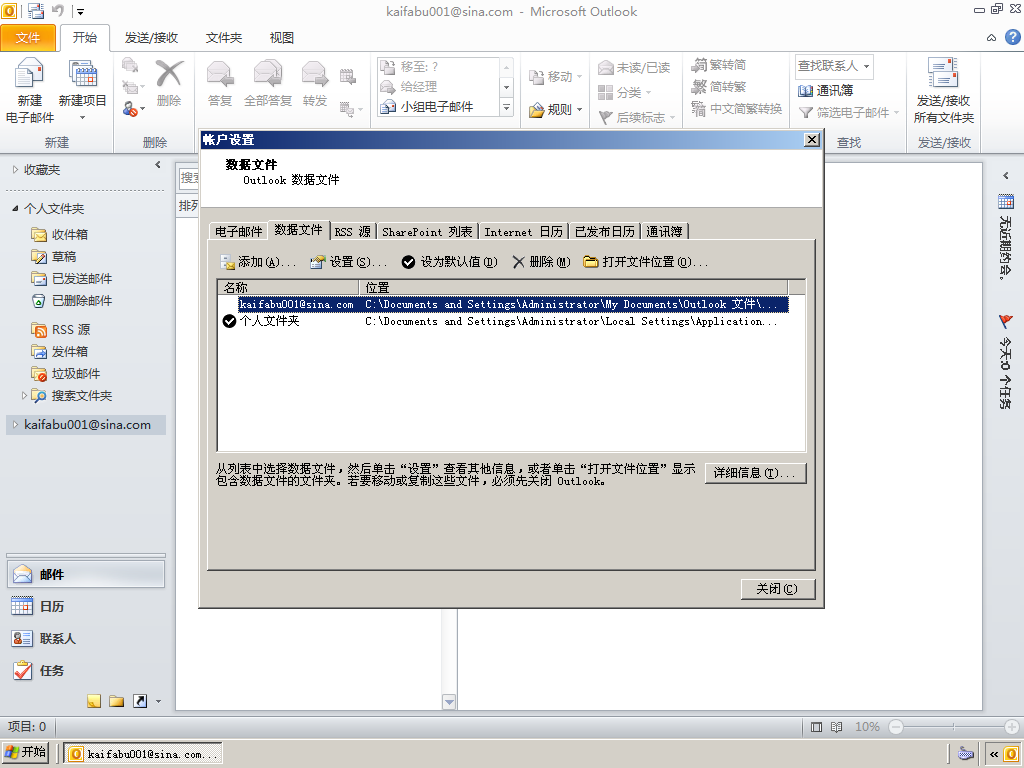Expand the Quick Steps gallery arrow

tap(507, 107)
